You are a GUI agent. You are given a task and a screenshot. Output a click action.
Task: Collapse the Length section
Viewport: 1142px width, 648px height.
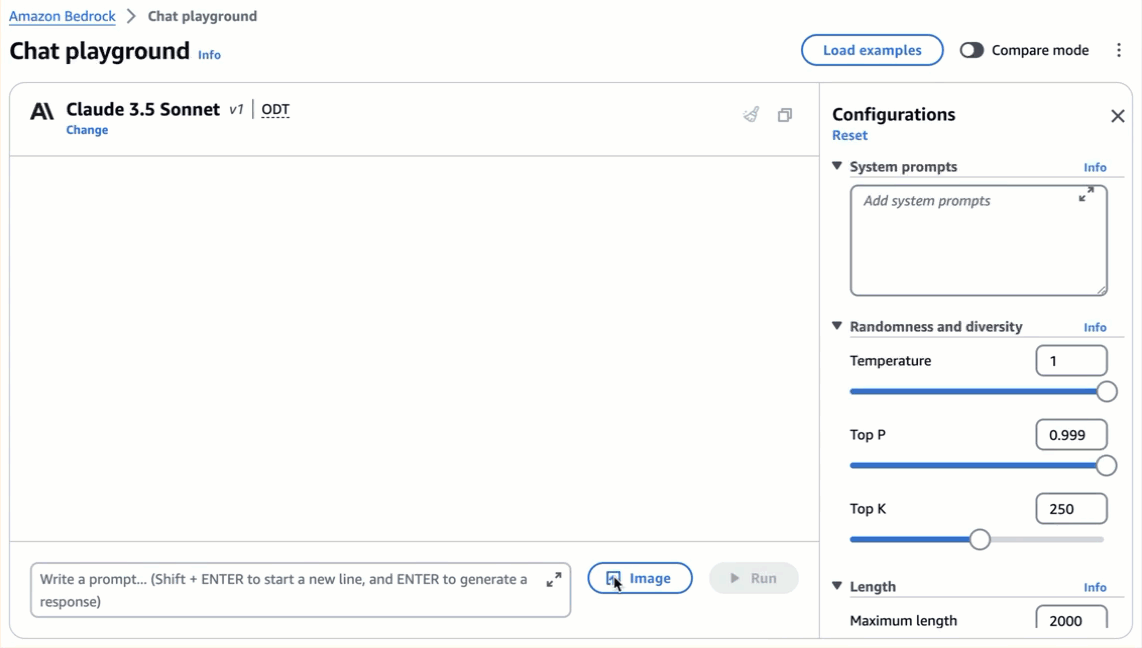point(836,587)
